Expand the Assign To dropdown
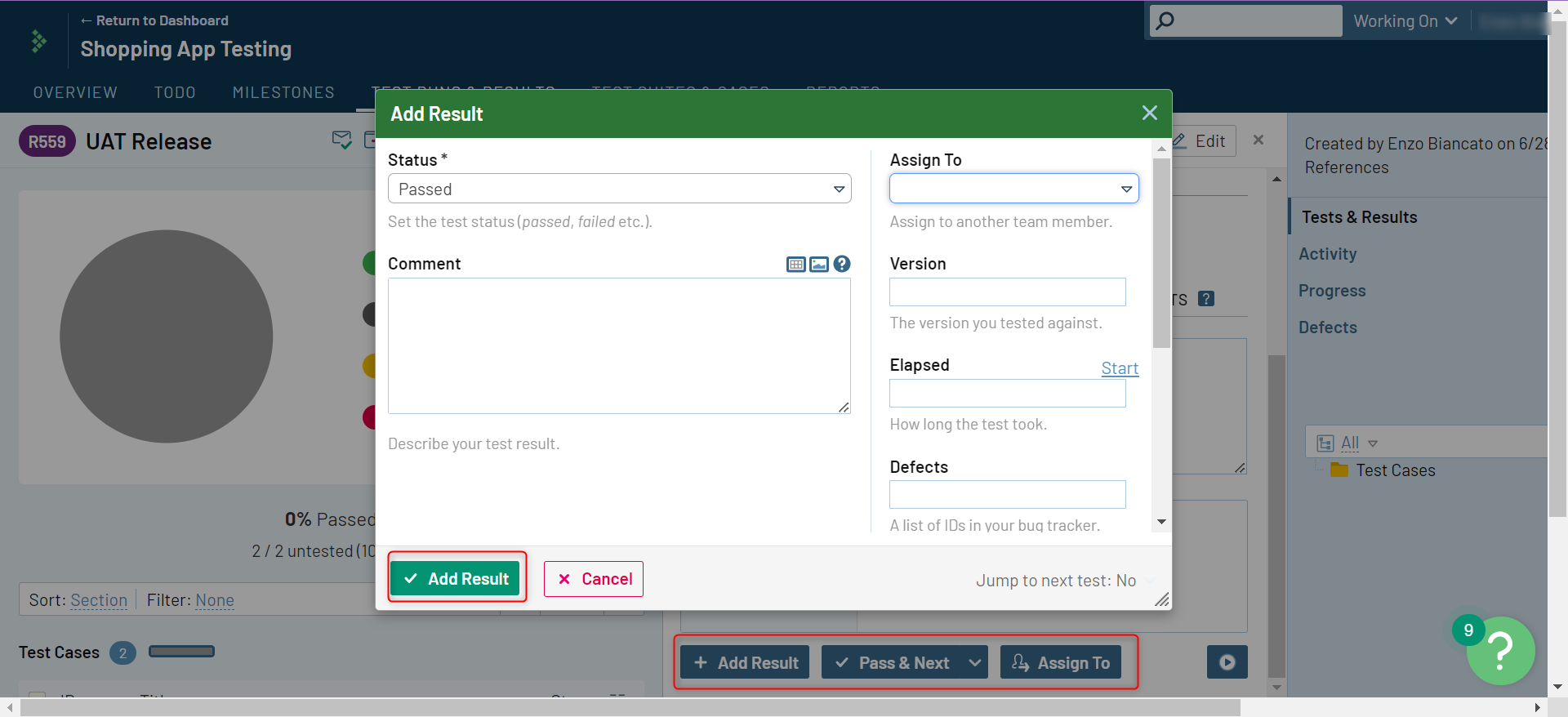The image size is (1568, 717). point(1013,189)
